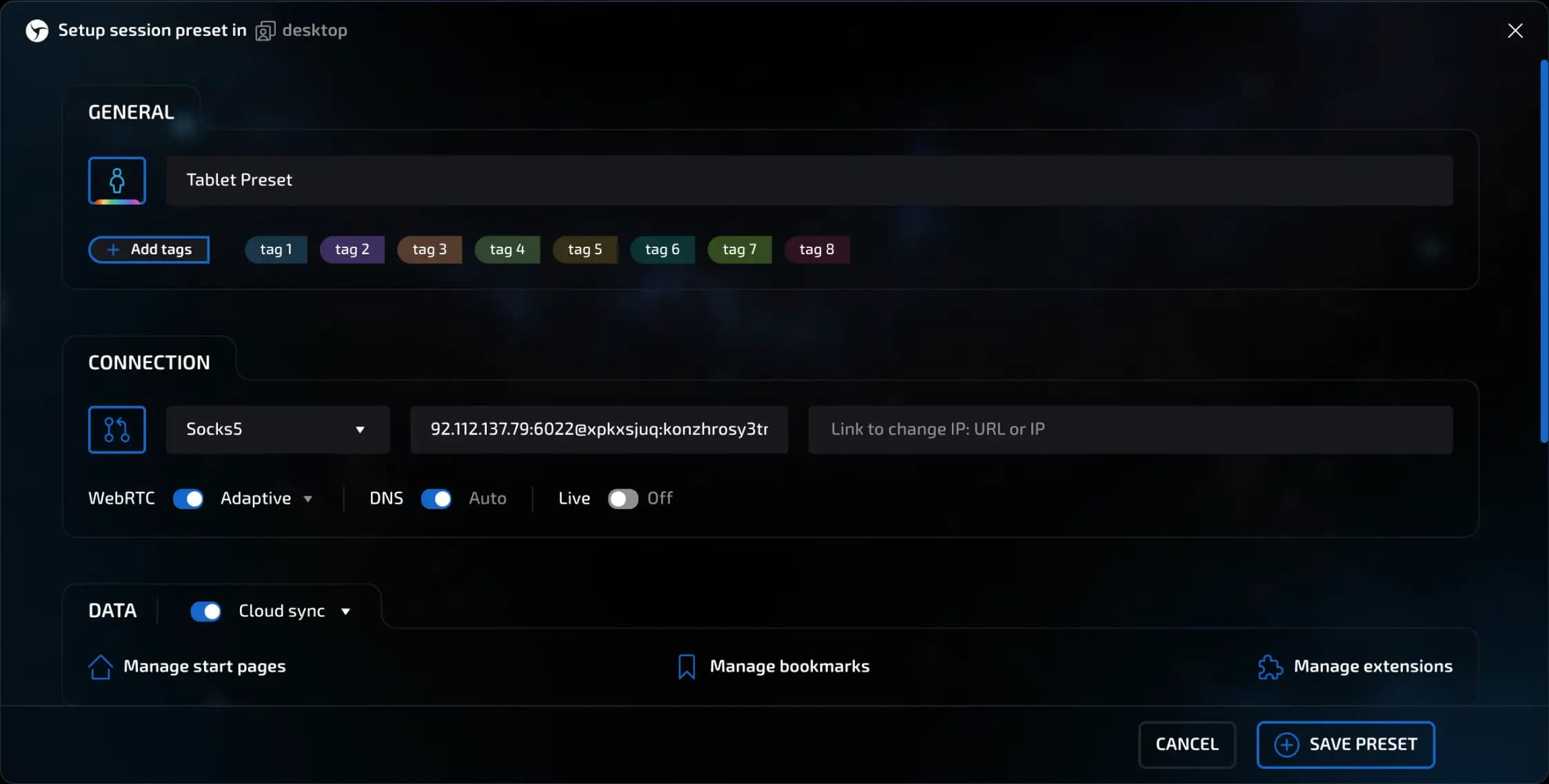Click the puzzle piece extensions icon
Viewport: 1549px width, 784px height.
[x=1270, y=666]
